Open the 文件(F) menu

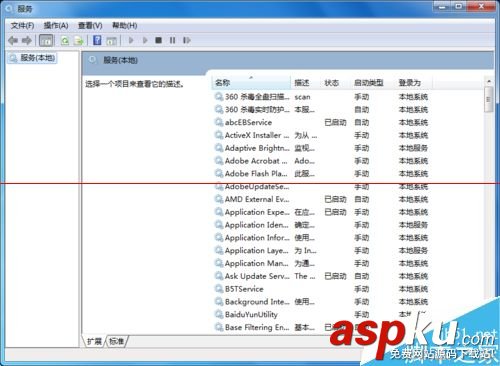coord(22,26)
